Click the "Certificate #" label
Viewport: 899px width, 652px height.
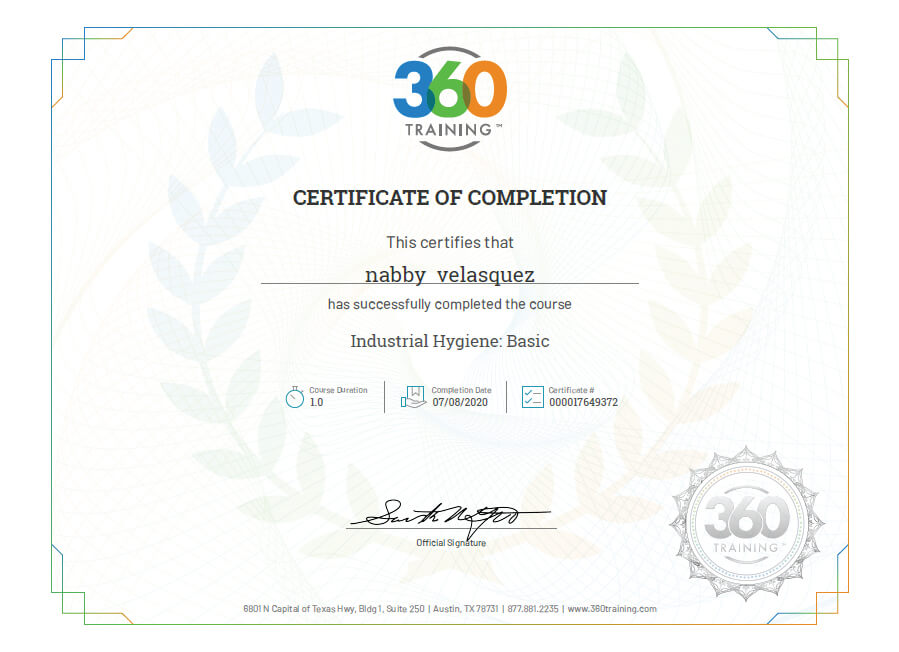571,390
